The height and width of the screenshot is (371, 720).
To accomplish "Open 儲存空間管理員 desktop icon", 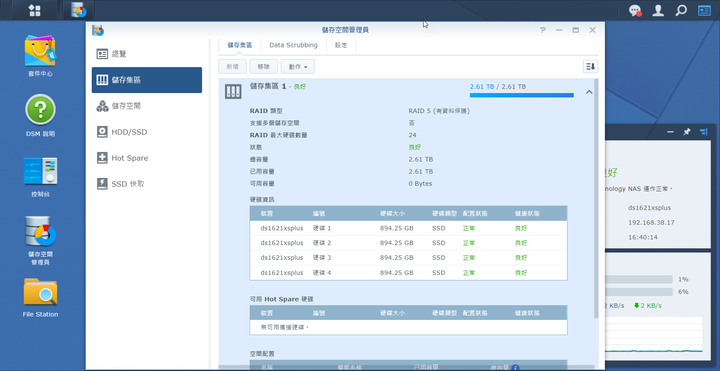I will [x=40, y=241].
